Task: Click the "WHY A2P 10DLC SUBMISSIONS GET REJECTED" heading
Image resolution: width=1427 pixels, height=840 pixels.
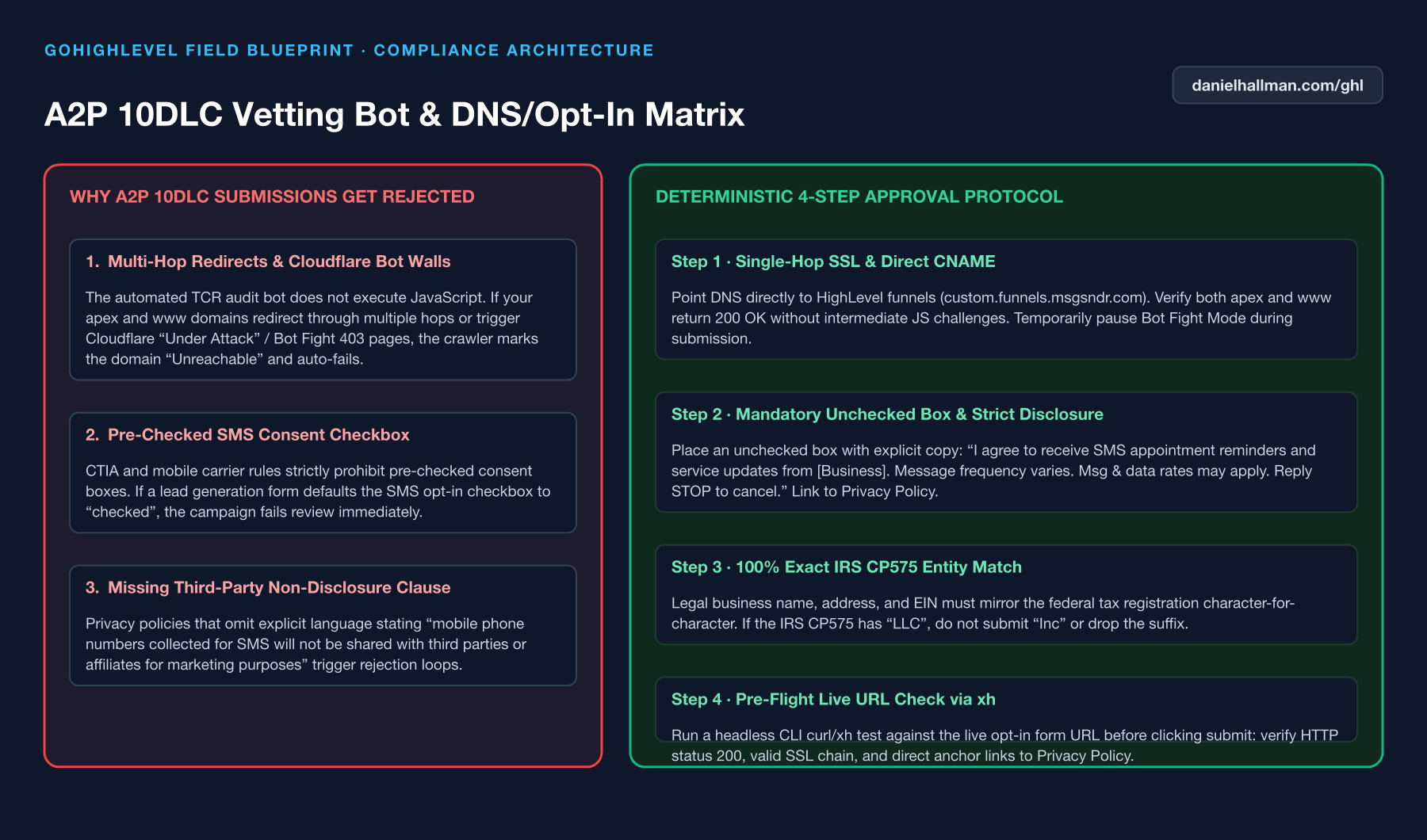Action: [272, 197]
